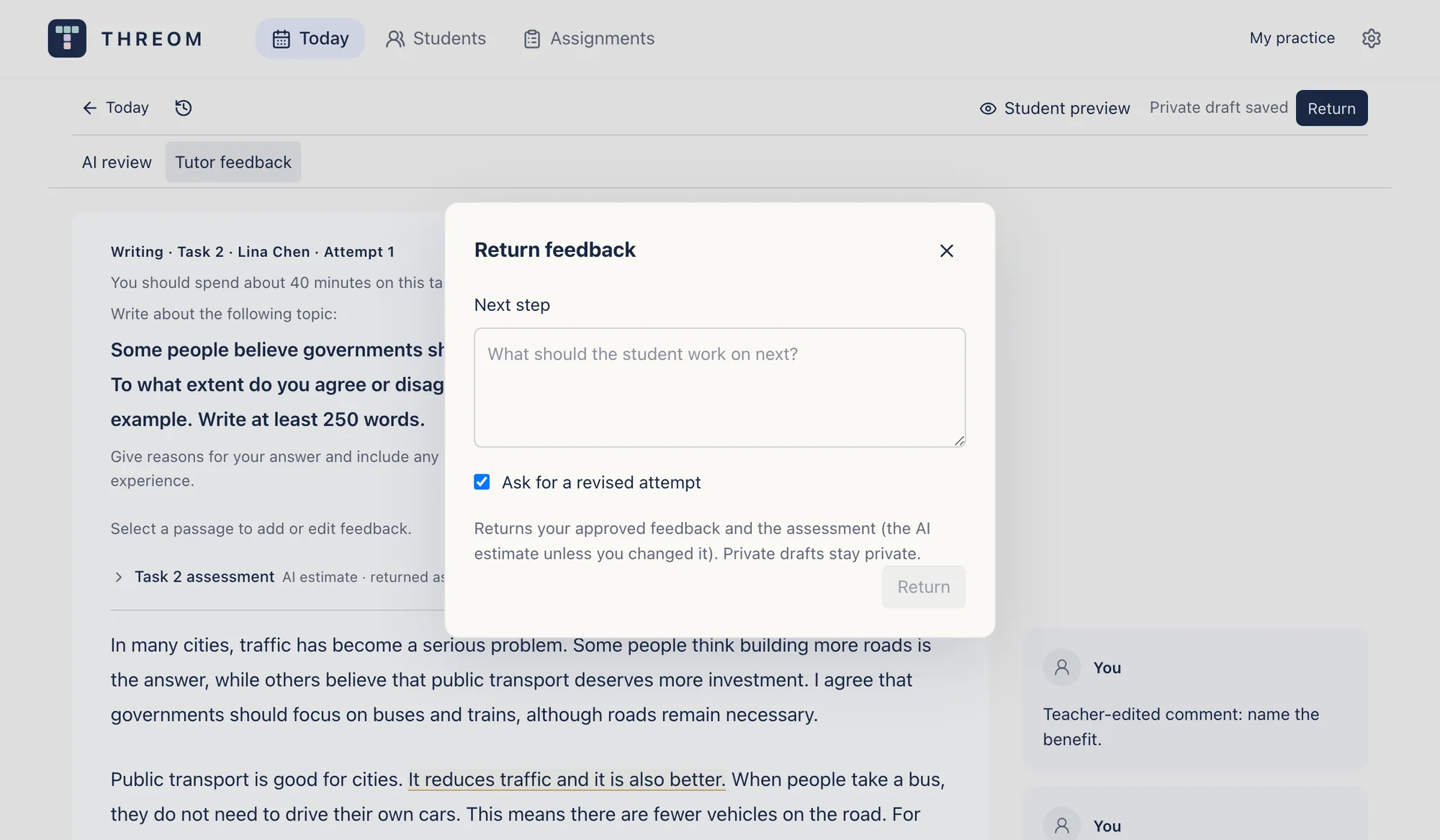Focus the Next step text area

pyautogui.click(x=719, y=387)
